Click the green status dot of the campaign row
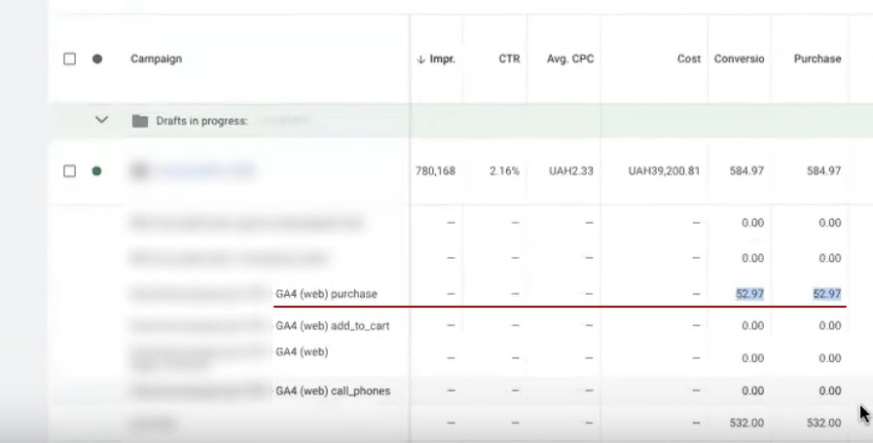 pos(97,171)
